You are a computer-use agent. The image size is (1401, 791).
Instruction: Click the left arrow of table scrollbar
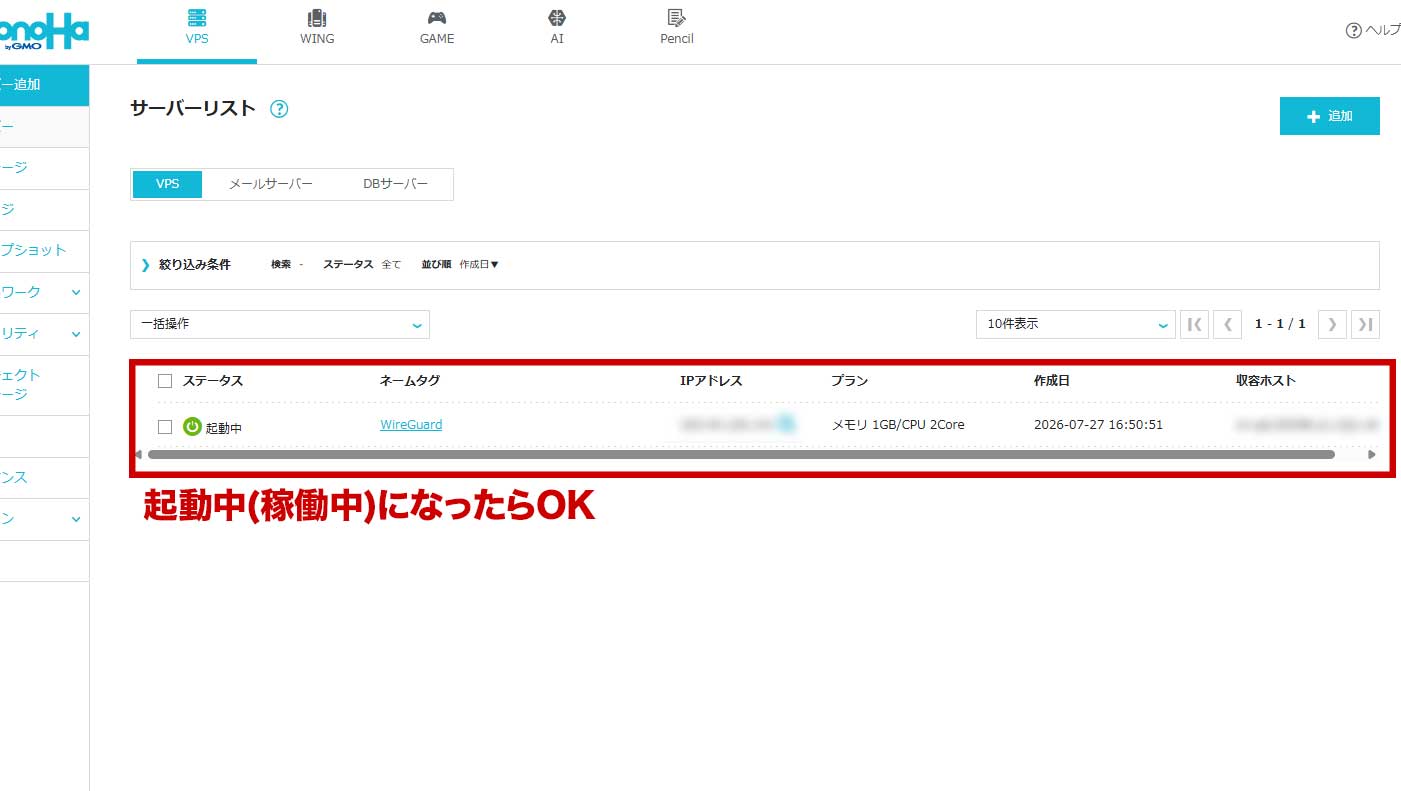tap(139, 454)
